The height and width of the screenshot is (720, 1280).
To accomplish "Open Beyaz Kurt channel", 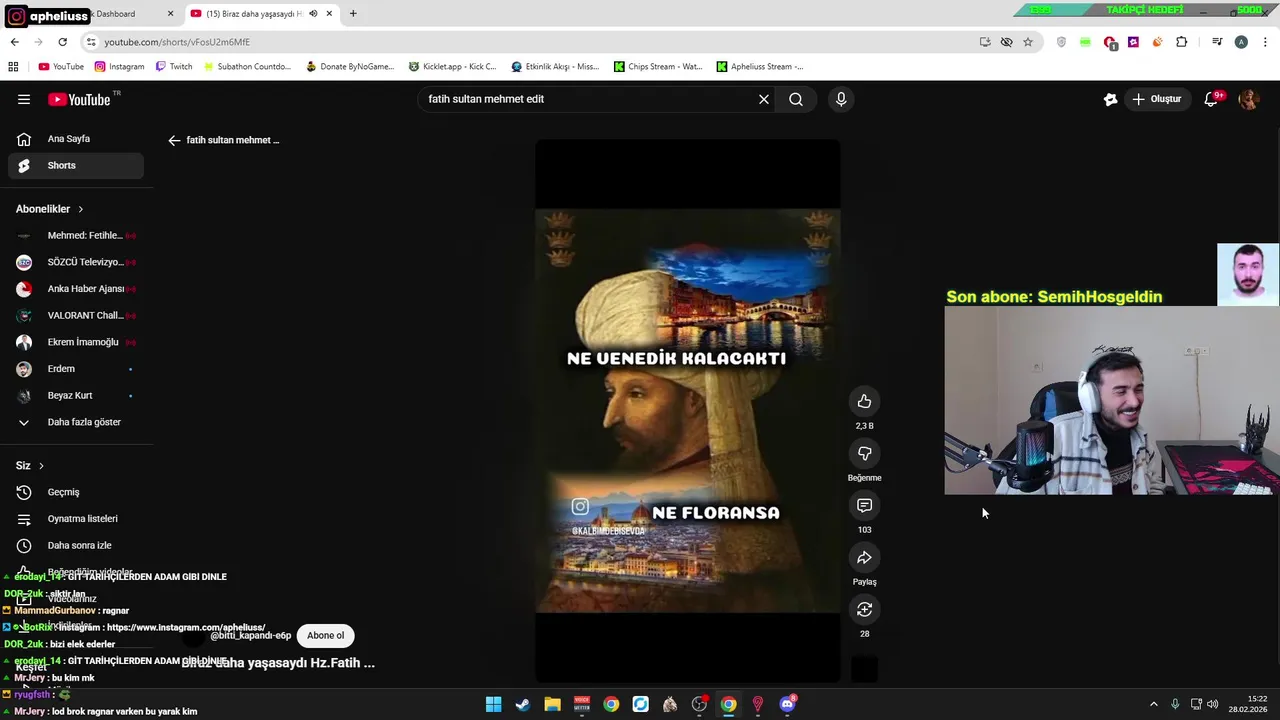I will (76, 395).
